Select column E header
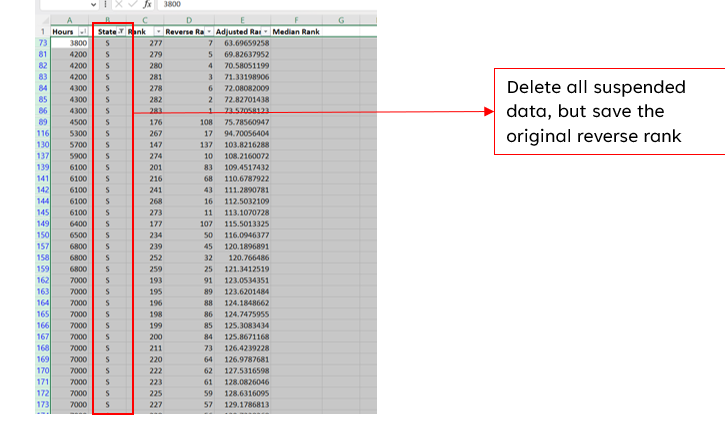This screenshot has height=430, width=725. pyautogui.click(x=242, y=20)
